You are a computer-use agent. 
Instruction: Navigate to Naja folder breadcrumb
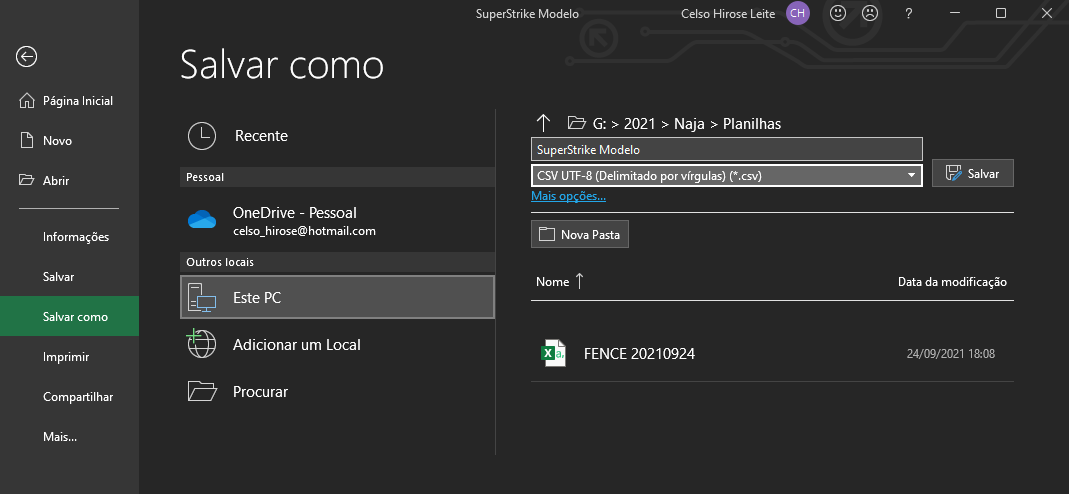689,124
